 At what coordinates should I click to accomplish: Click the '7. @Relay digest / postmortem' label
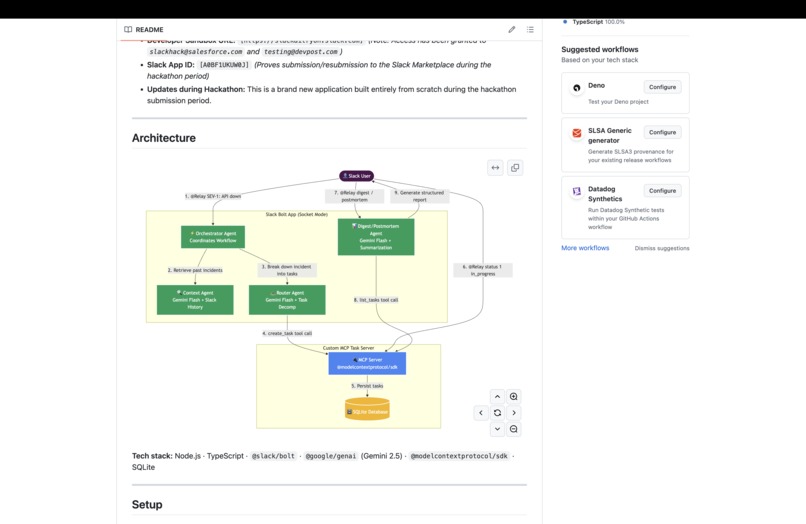click(x=354, y=196)
